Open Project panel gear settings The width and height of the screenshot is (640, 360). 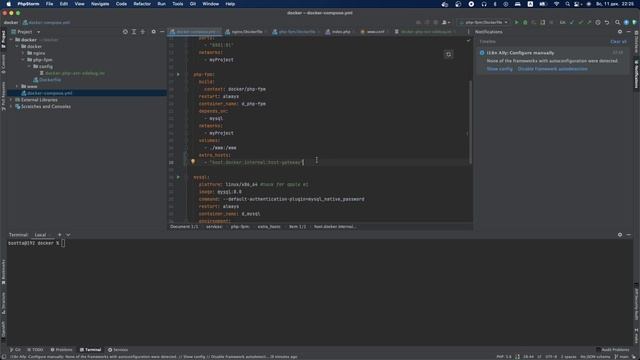pos(153,32)
